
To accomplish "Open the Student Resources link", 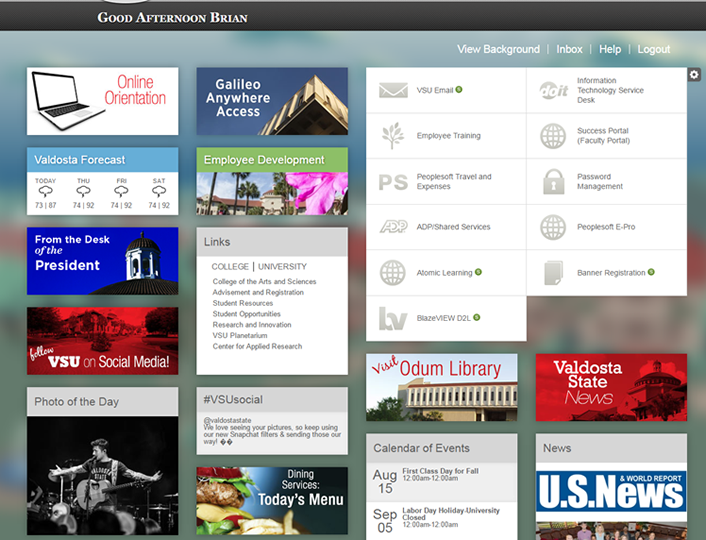I will [x=243, y=303].
